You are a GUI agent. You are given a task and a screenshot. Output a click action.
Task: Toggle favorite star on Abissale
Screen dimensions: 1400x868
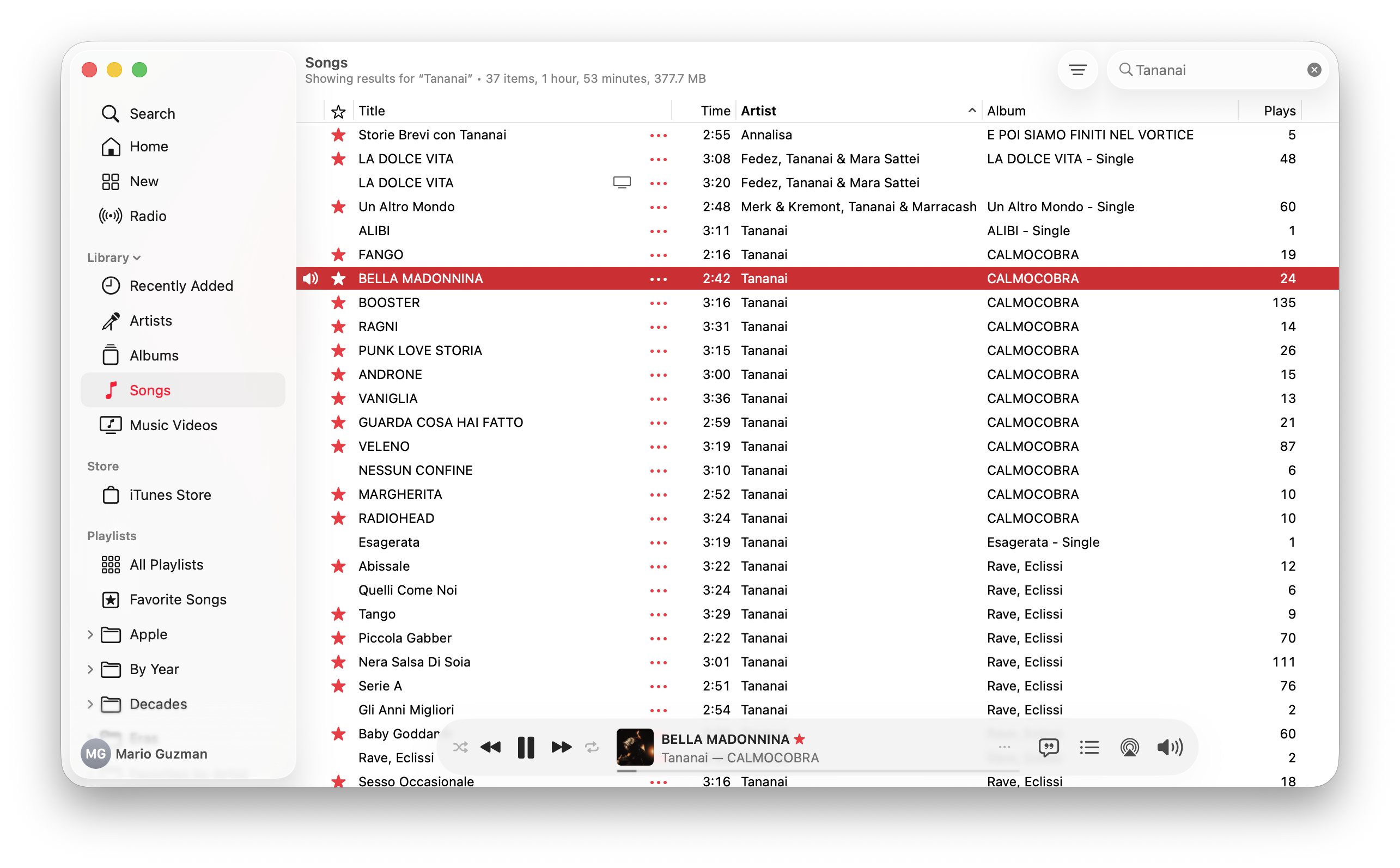coord(338,566)
